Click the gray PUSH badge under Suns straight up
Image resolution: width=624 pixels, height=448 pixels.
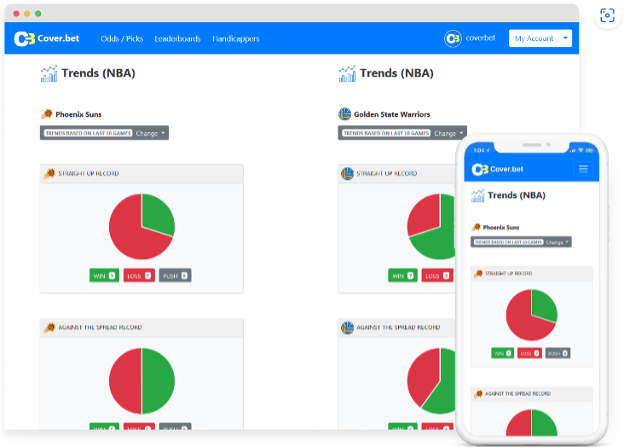175,275
